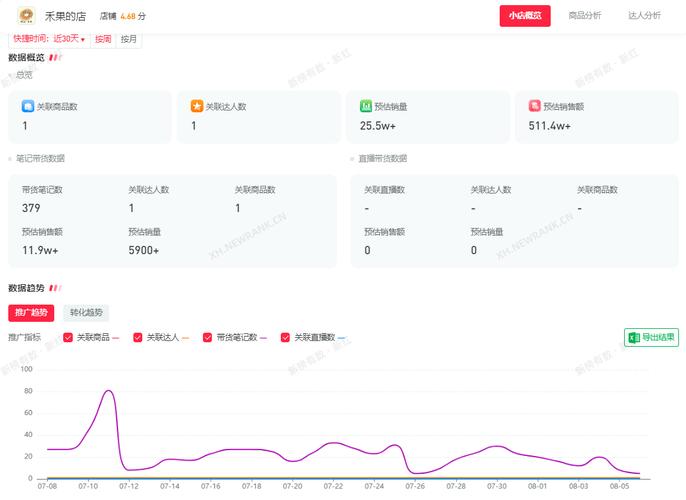This screenshot has height=500, width=686.
Task: Select the 小店概览 tab
Action: pos(525,16)
